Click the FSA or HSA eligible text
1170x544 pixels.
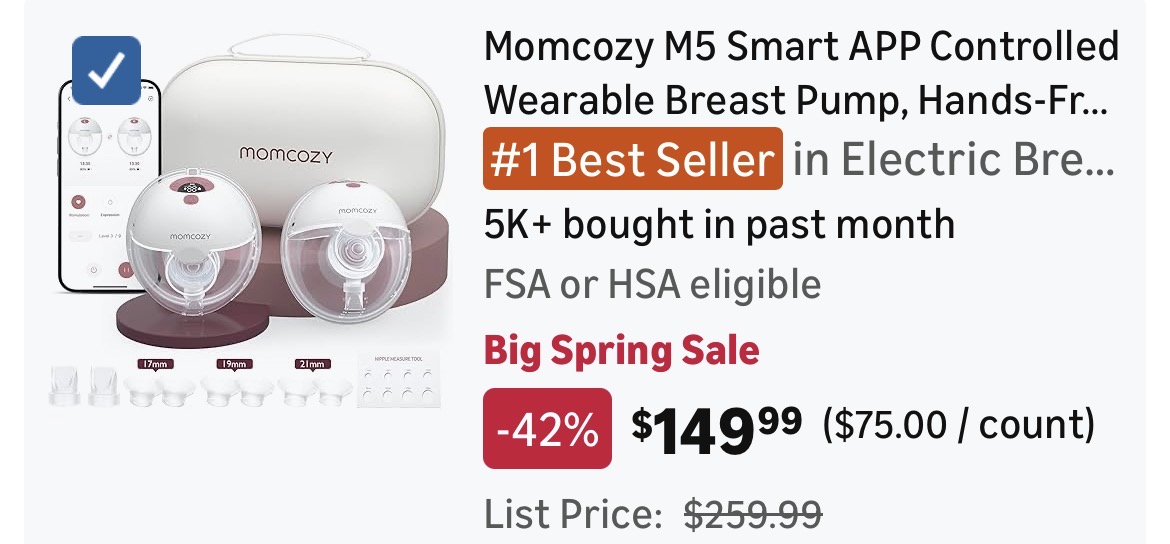pos(652,285)
